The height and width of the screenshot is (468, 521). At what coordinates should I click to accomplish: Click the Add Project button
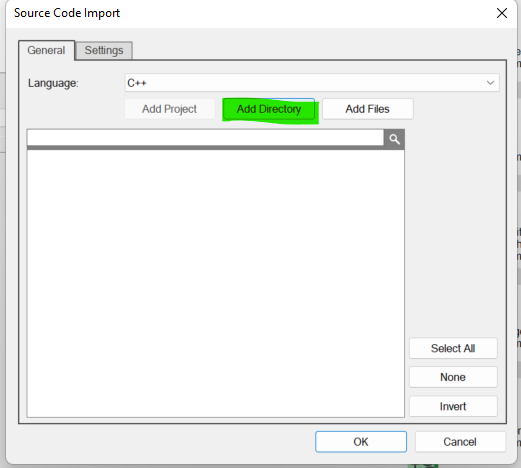[x=170, y=109]
